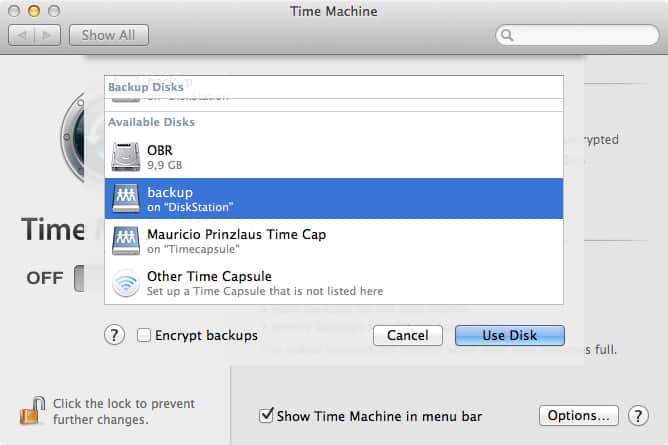Select the 'backup' disk name text

pos(170,192)
